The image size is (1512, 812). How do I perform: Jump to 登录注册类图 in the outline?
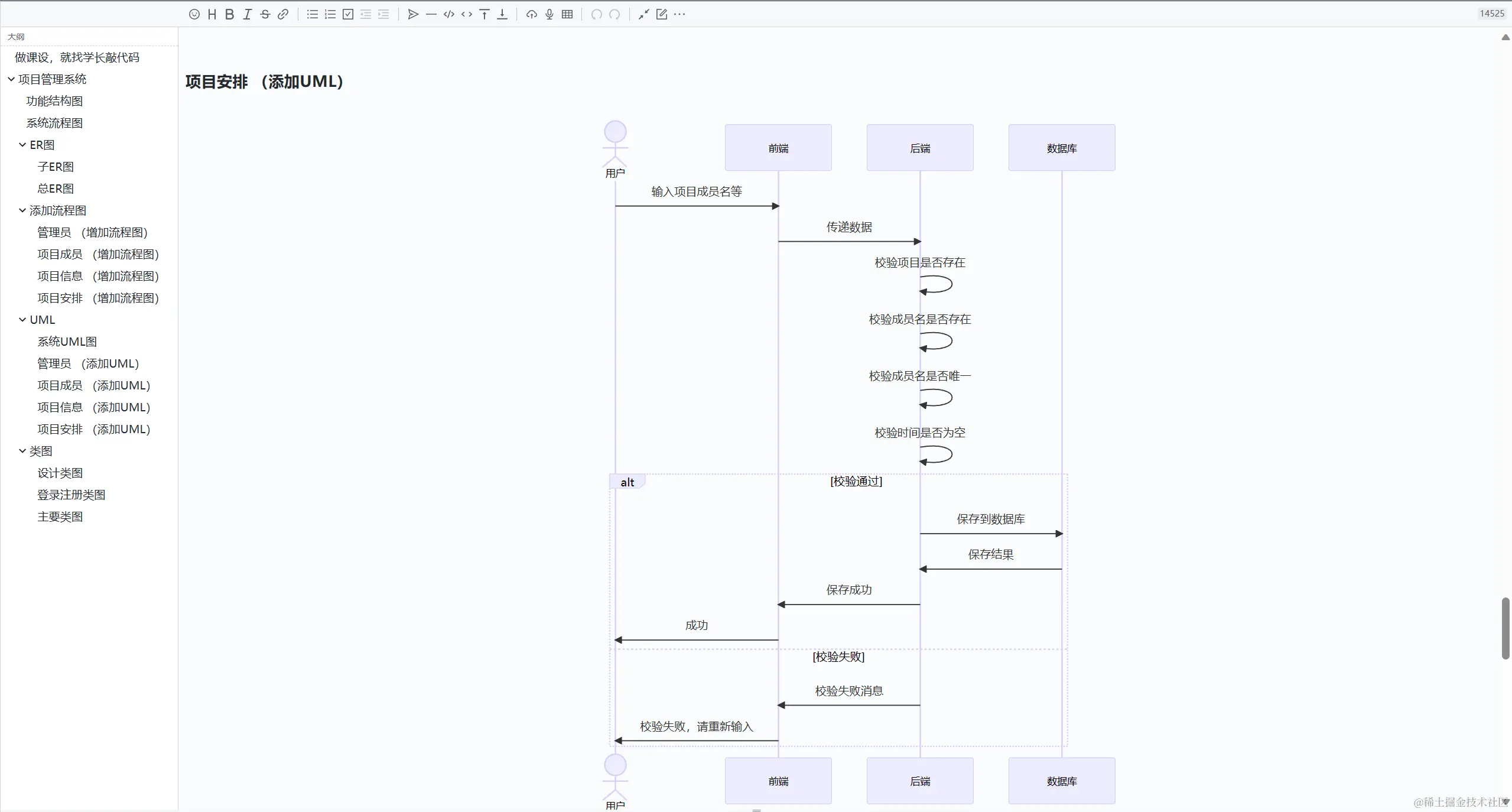point(71,495)
